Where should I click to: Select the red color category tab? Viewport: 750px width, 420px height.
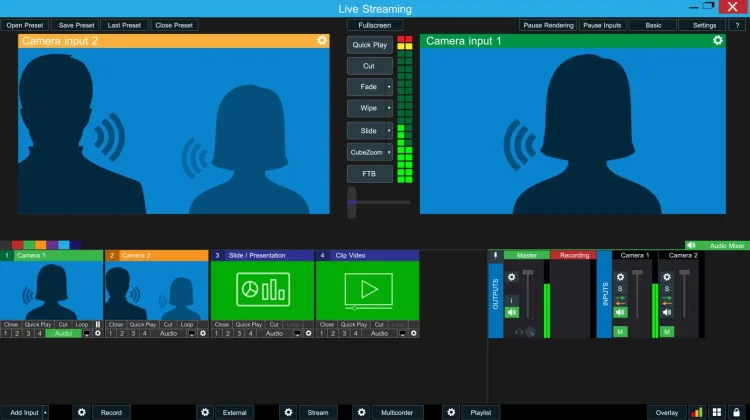point(17,245)
